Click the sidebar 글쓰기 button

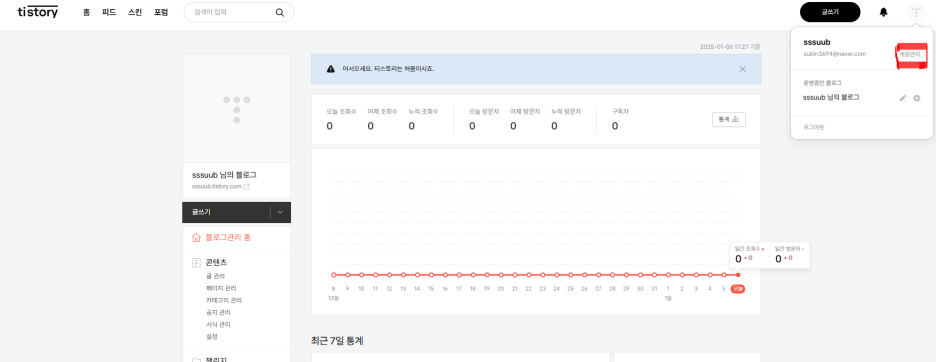coord(226,212)
